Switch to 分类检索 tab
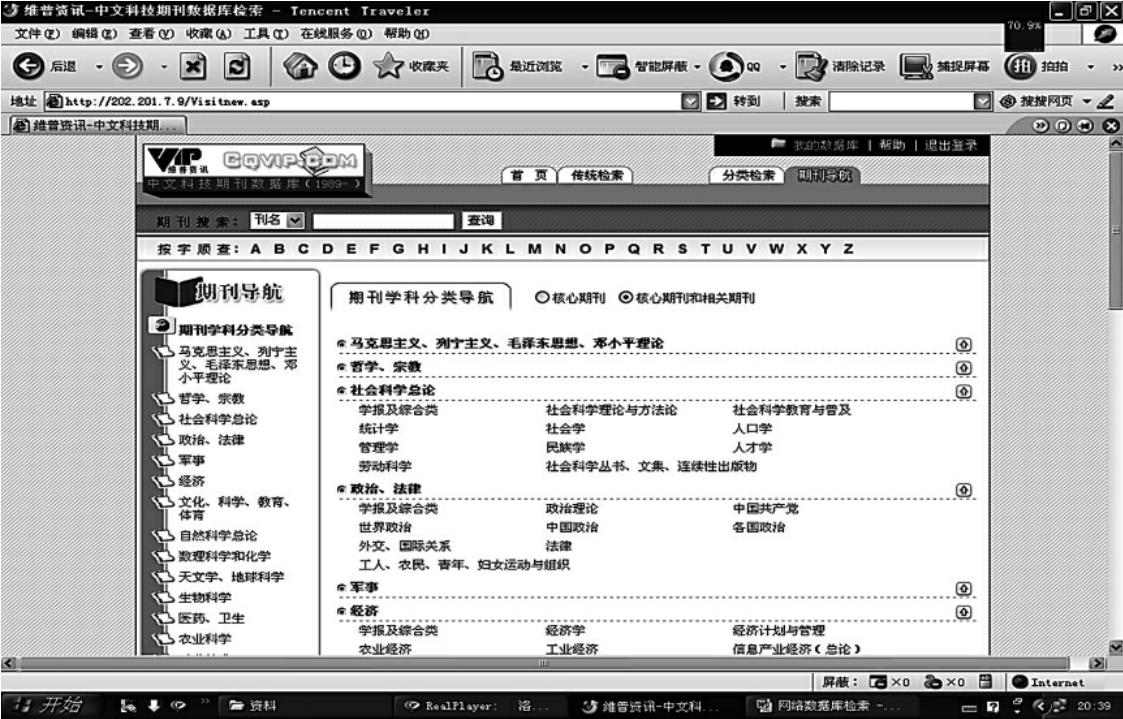The width and height of the screenshot is (1123, 719). click(x=748, y=175)
